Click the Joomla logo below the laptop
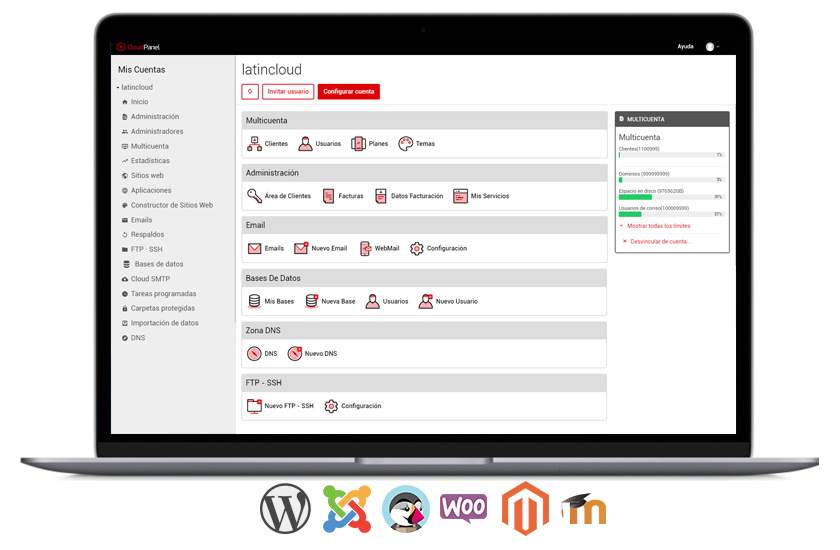Image resolution: width=840 pixels, height=550 pixels. 347,509
